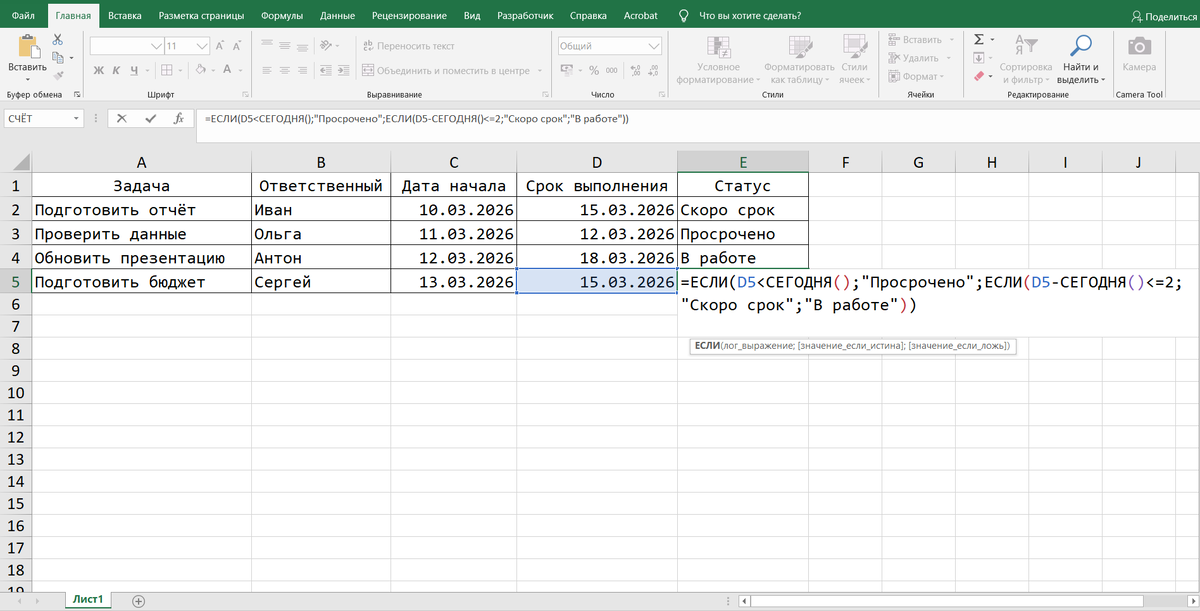Align text to middle of cell
This screenshot has width=1200, height=611.
(284, 45)
